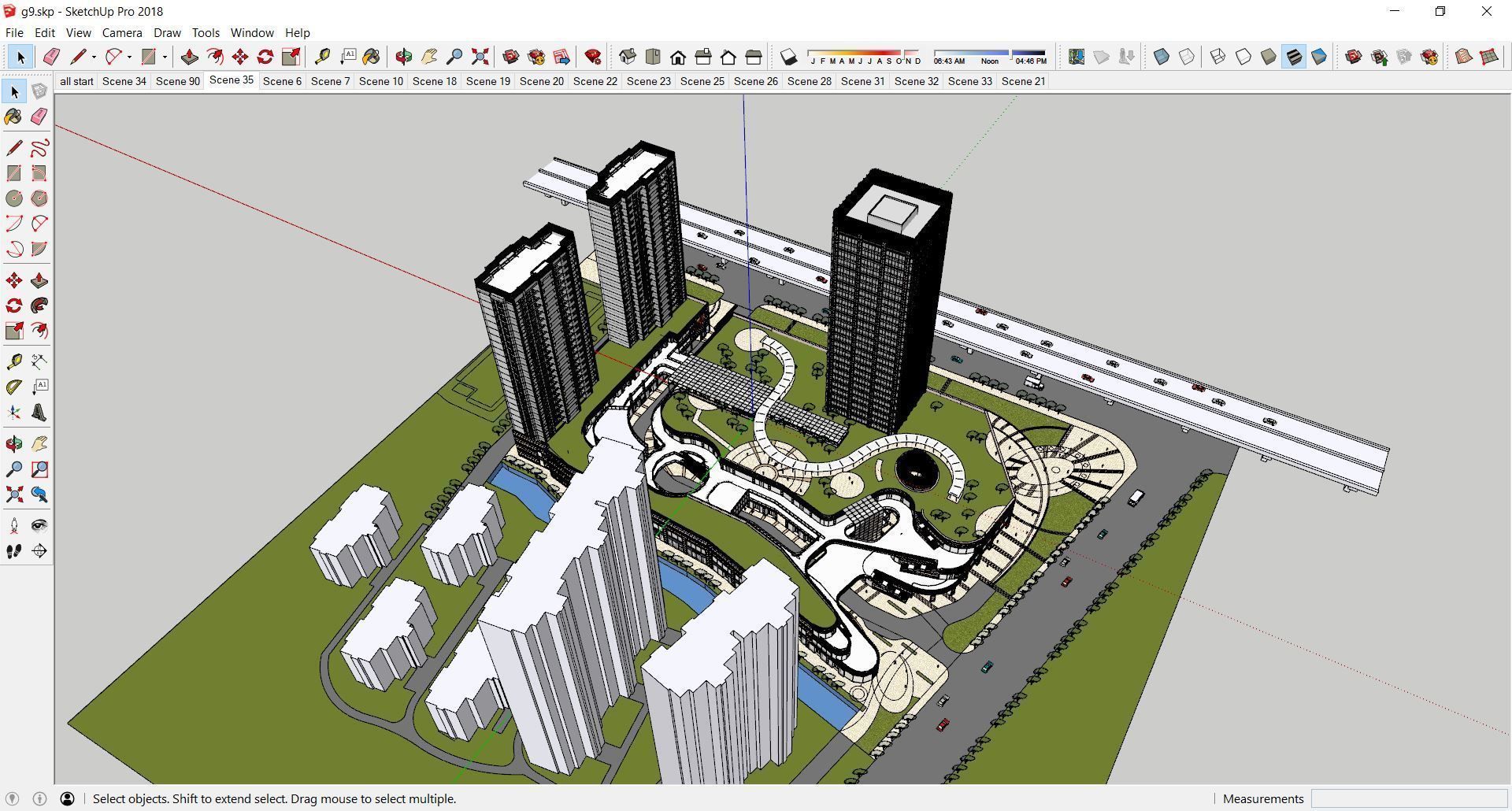Click the geo-location status icon
Viewport: 1512px width, 811px height.
point(12,798)
